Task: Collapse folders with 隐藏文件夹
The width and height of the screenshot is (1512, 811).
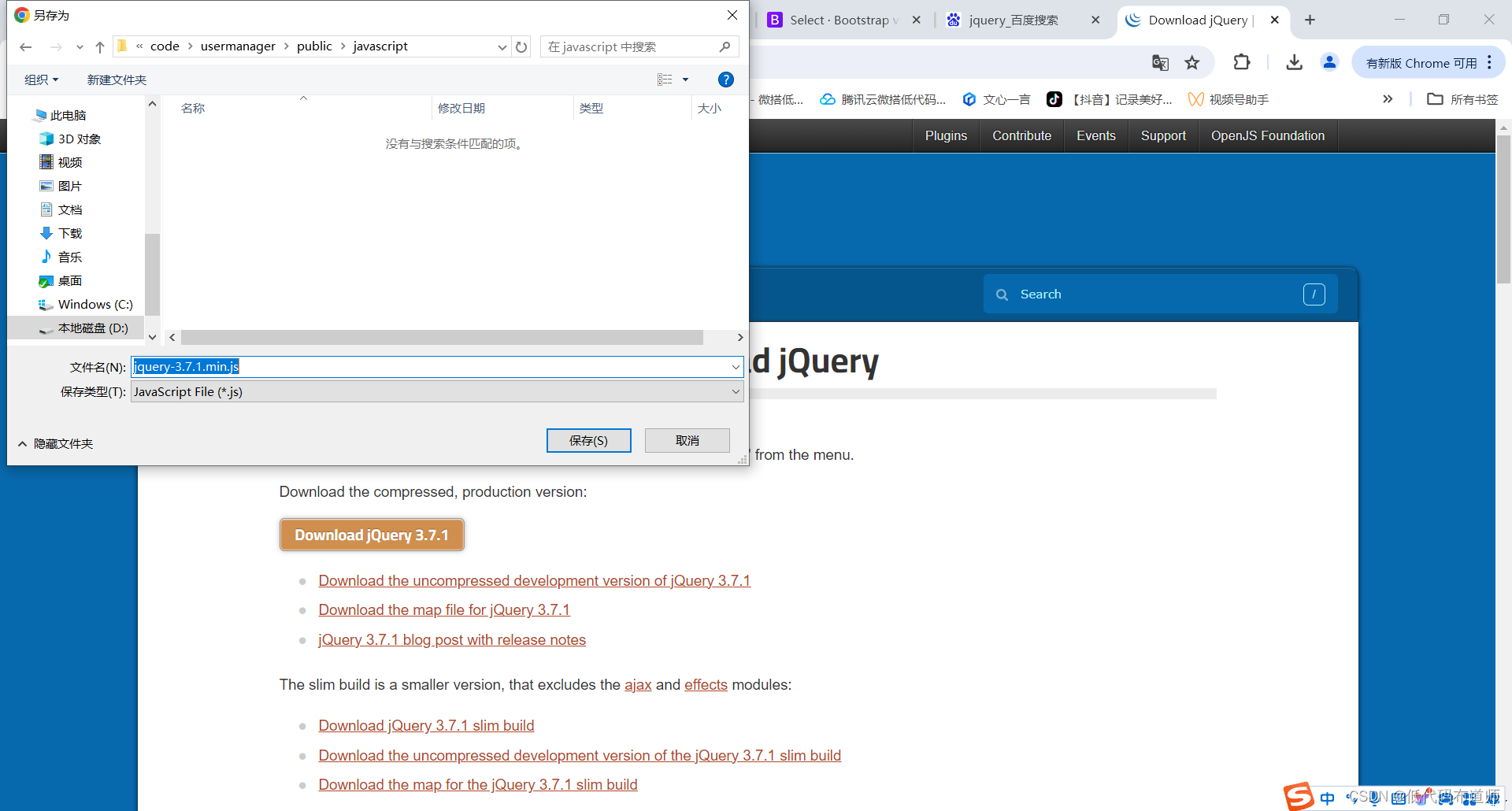Action: pos(56,443)
